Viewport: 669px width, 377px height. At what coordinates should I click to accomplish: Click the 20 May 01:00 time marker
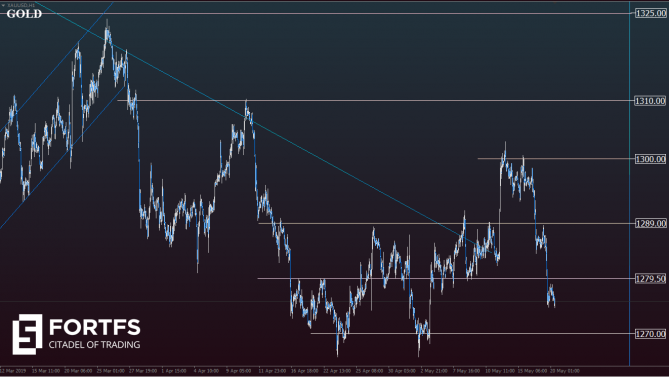click(x=564, y=371)
